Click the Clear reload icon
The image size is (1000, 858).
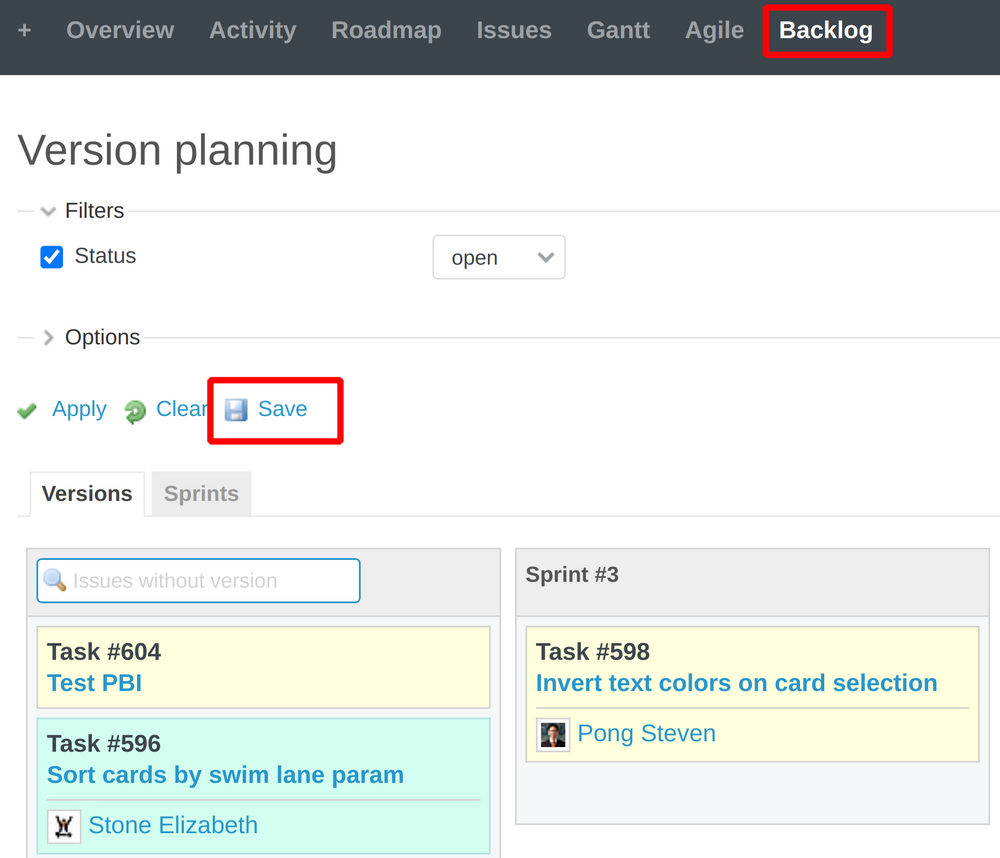coord(135,411)
